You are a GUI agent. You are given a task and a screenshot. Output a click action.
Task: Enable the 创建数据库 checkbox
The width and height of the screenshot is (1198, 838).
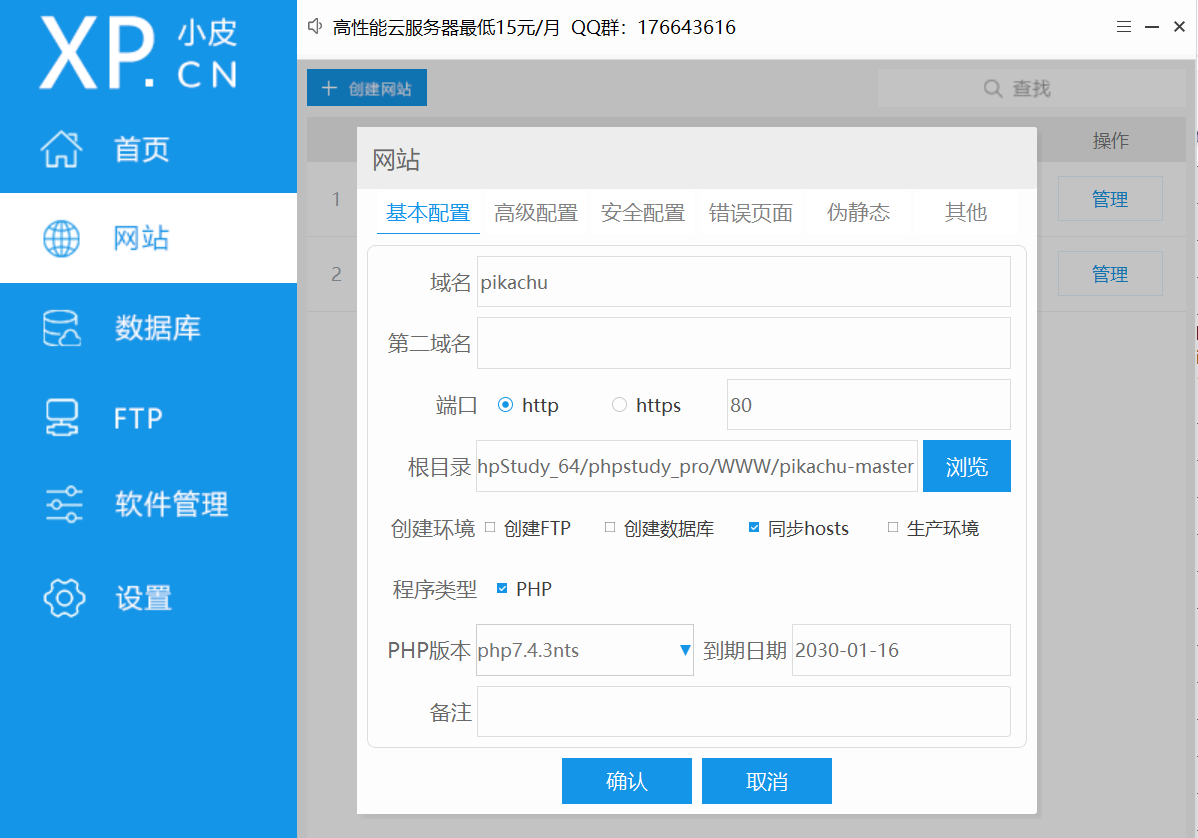pos(610,527)
